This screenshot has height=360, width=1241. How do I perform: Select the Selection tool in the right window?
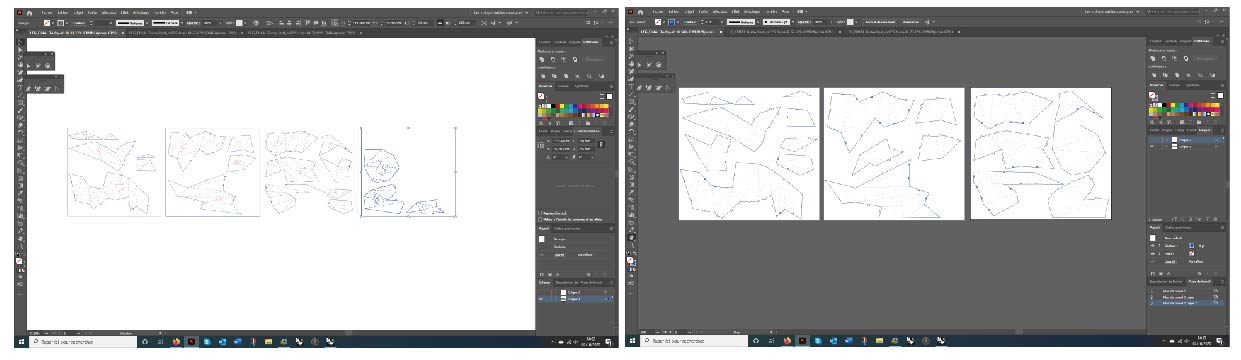[632, 42]
